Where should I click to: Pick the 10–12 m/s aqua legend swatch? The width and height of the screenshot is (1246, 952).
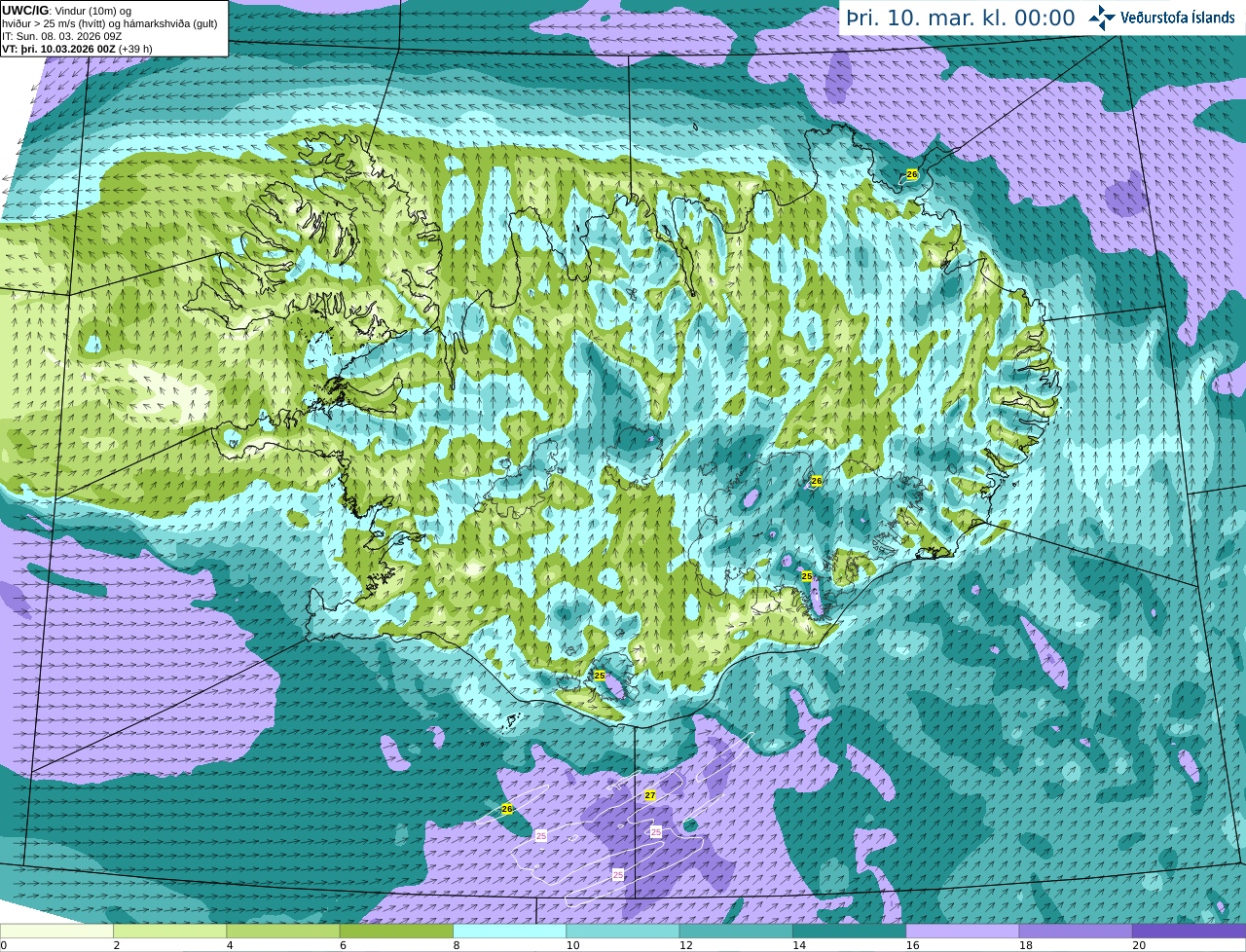(x=623, y=931)
